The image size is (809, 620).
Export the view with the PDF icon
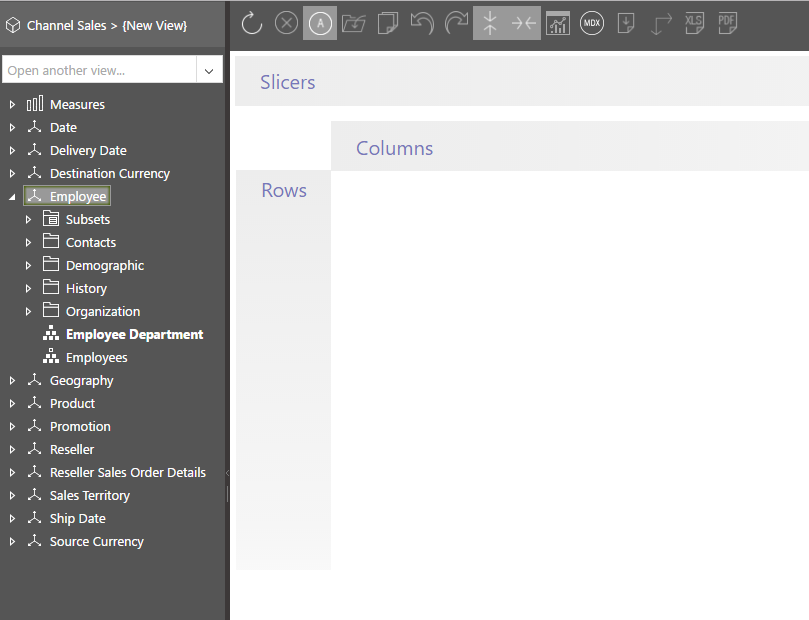click(727, 23)
